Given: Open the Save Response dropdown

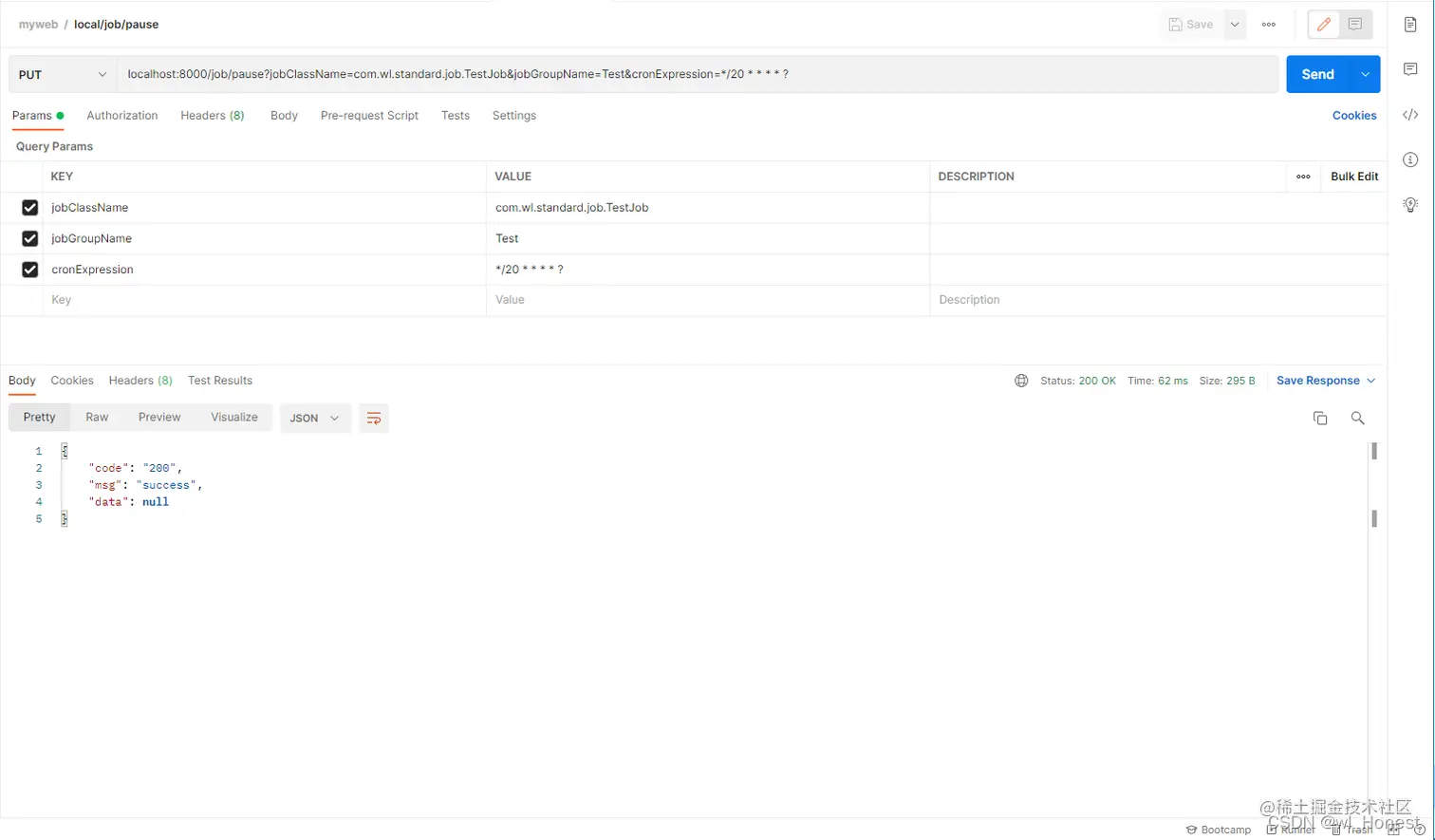Looking at the screenshot, I should coord(1326,381).
